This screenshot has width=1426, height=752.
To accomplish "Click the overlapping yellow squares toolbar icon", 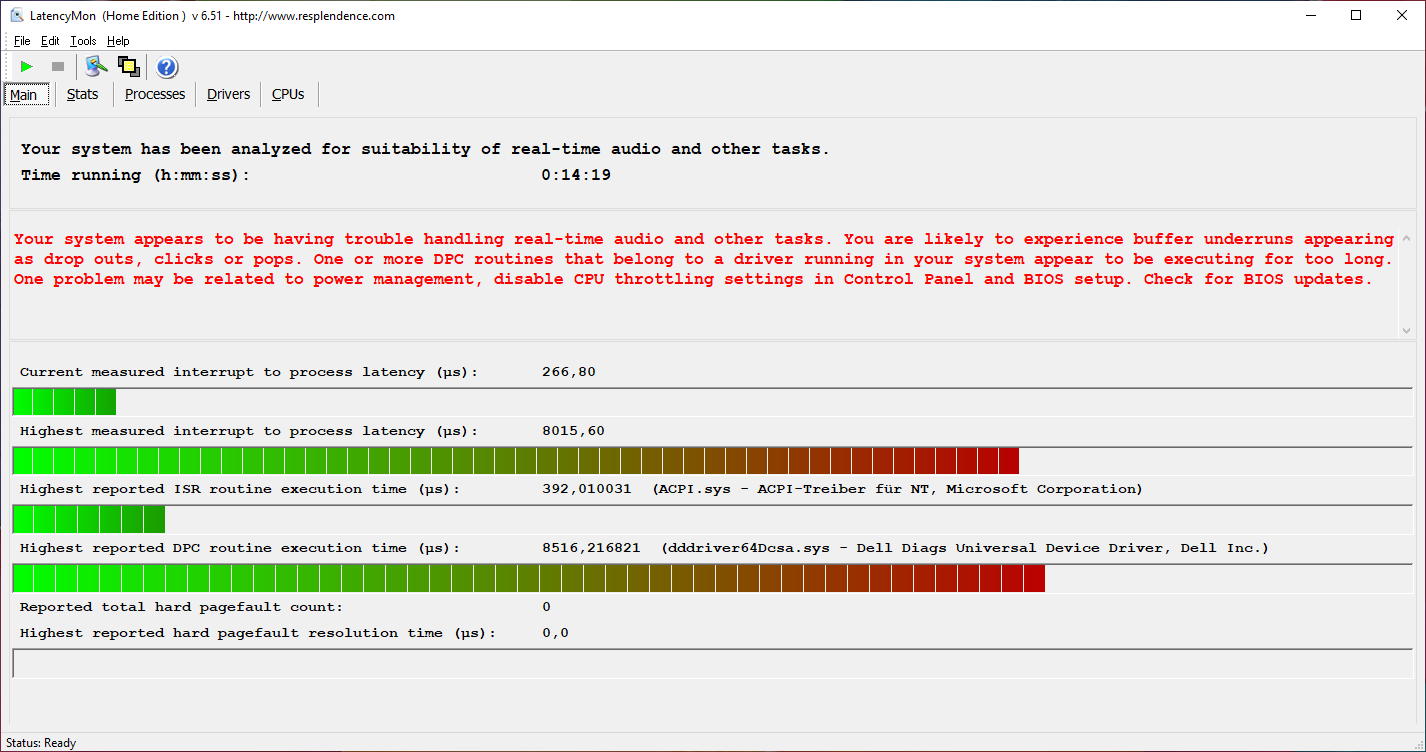I will [x=128, y=67].
